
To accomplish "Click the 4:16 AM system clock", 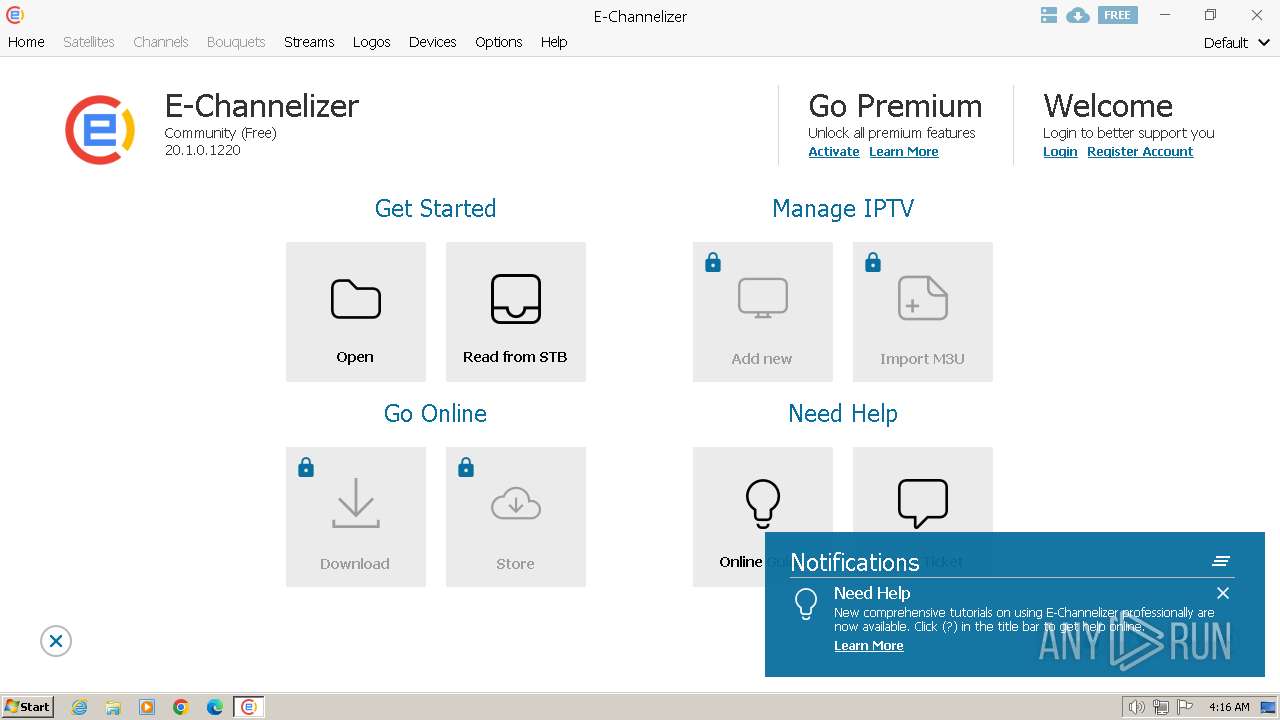I will coord(1229,707).
